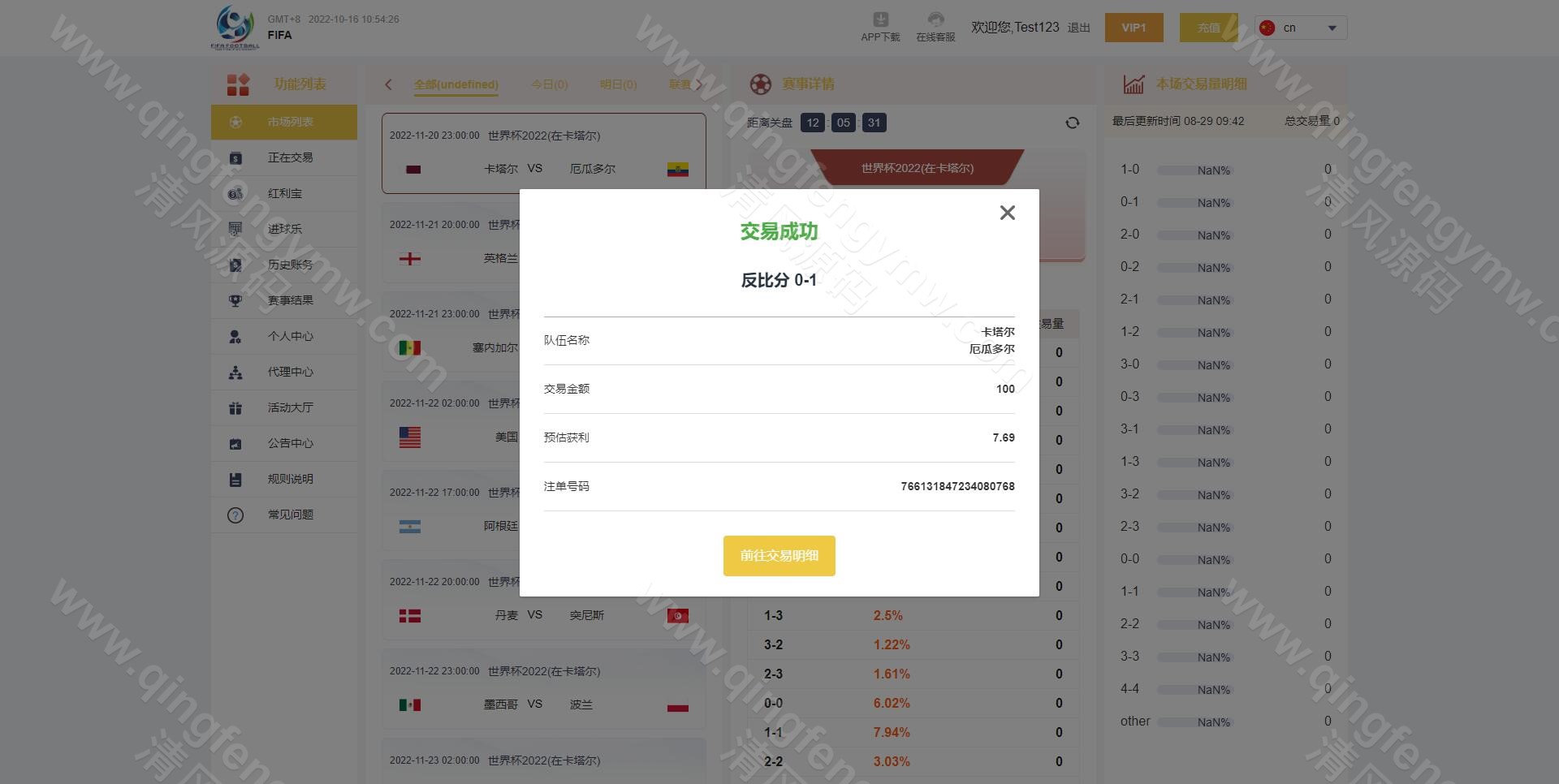Viewport: 1559px width, 784px height.
Task: Collapse tab list with left chevron
Action: tap(388, 84)
